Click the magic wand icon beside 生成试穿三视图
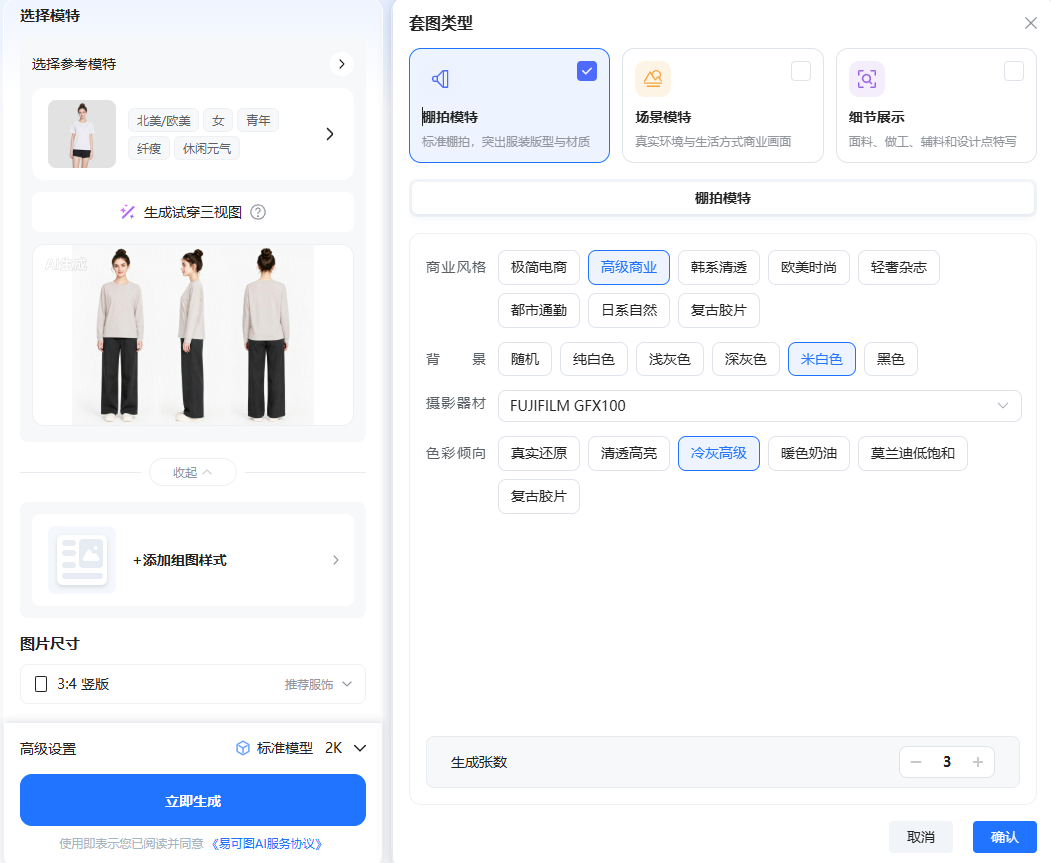The width and height of the screenshot is (1051, 863). point(127,212)
